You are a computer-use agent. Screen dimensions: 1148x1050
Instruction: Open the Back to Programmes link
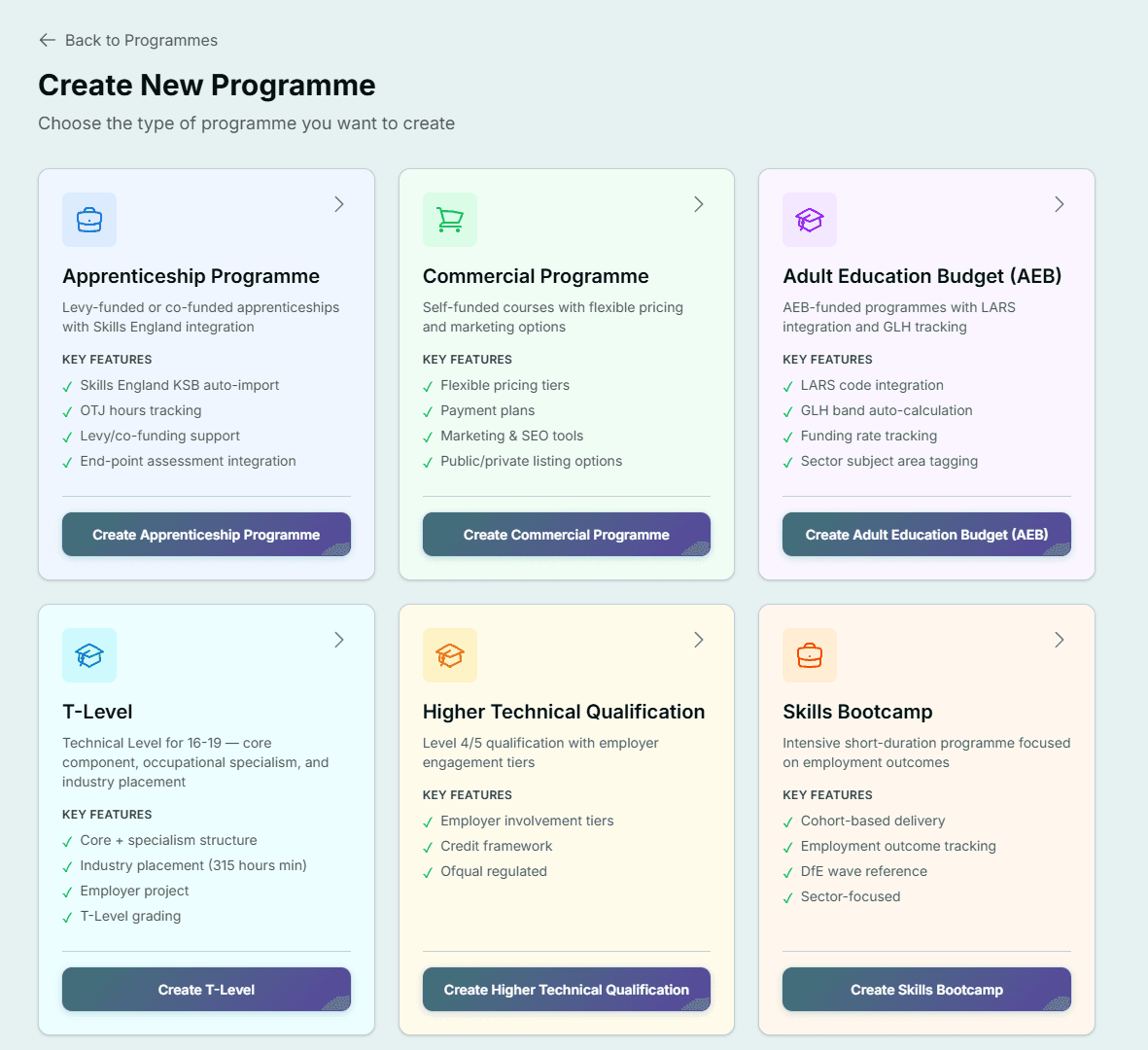click(140, 40)
